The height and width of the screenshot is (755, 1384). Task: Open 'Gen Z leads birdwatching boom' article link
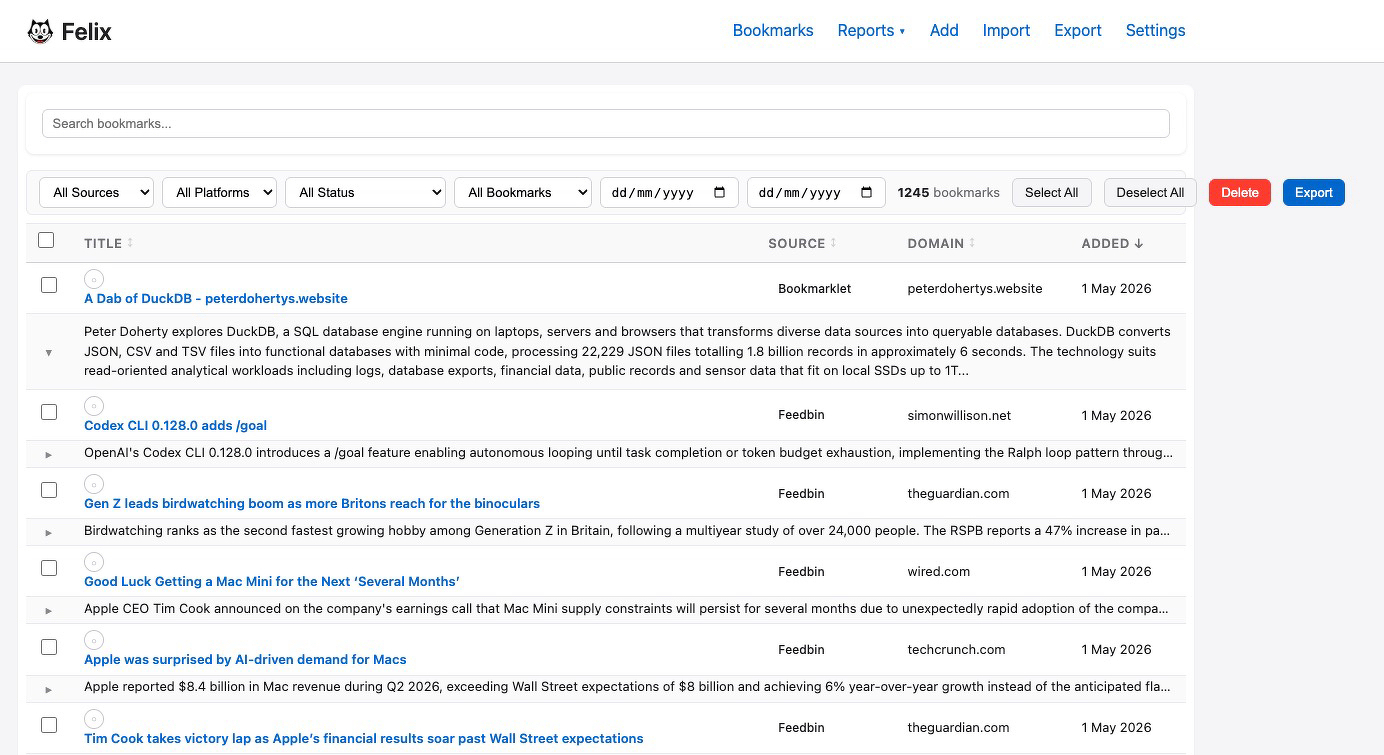click(x=312, y=503)
